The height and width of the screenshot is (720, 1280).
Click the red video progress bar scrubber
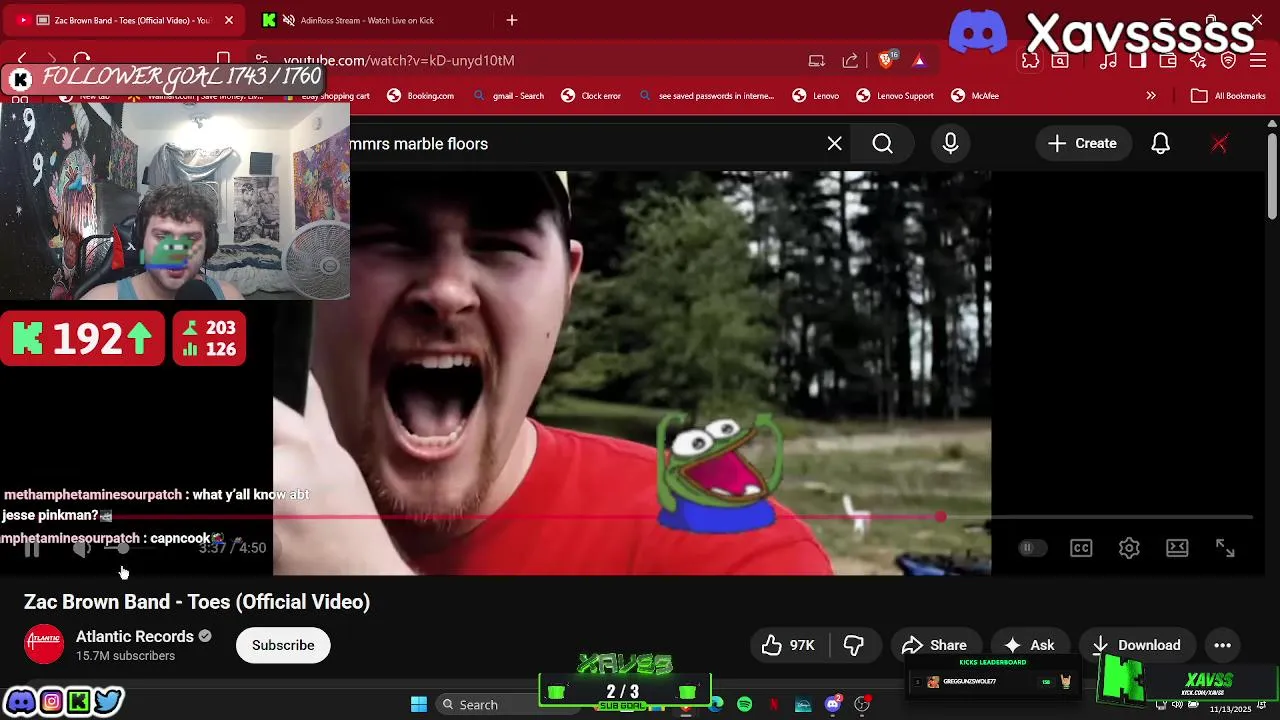coord(940,517)
